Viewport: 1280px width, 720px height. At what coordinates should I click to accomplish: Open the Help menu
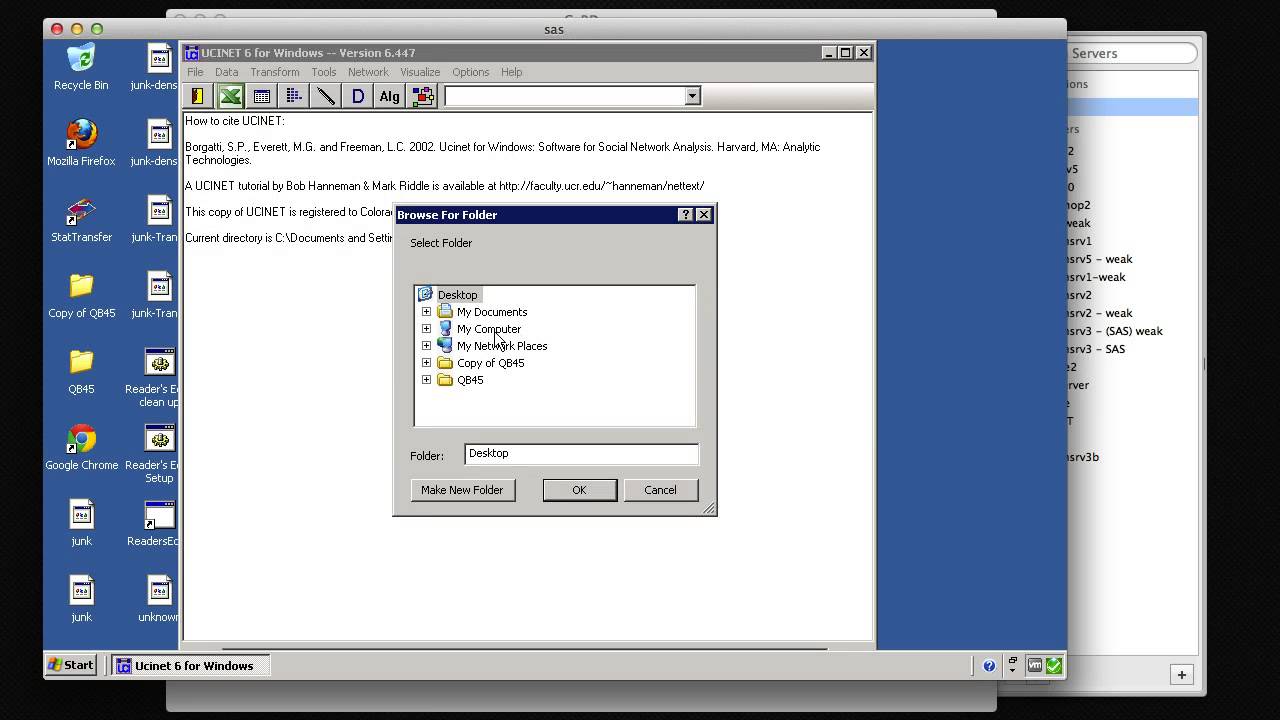(511, 72)
